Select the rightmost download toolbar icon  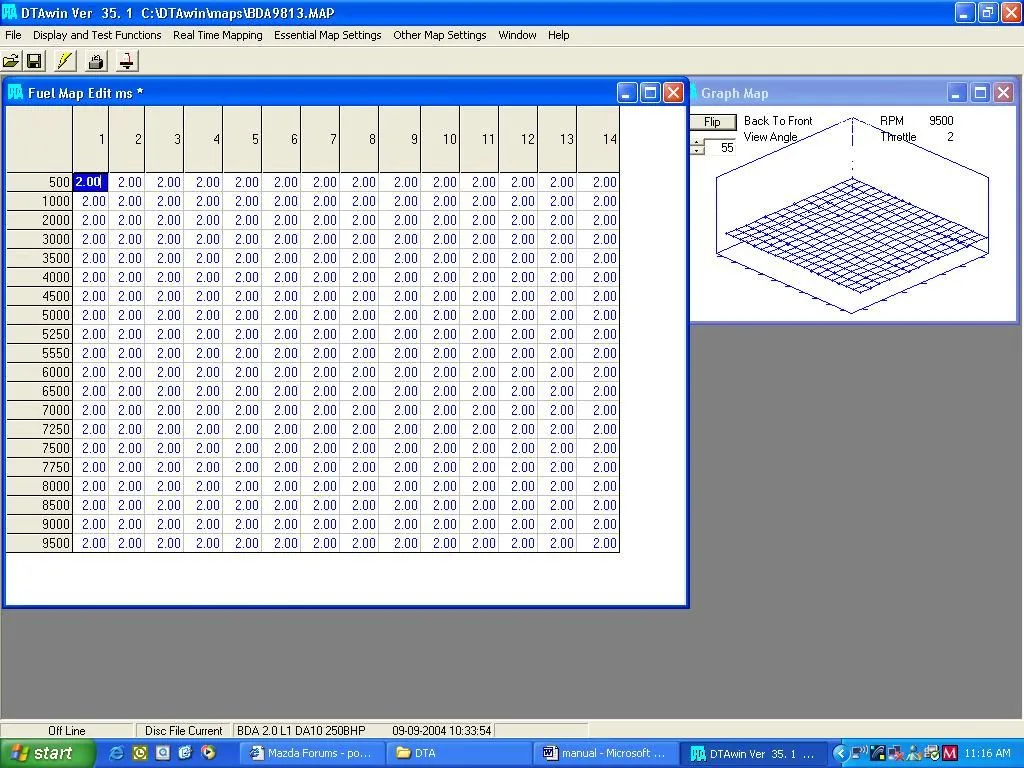(125, 61)
